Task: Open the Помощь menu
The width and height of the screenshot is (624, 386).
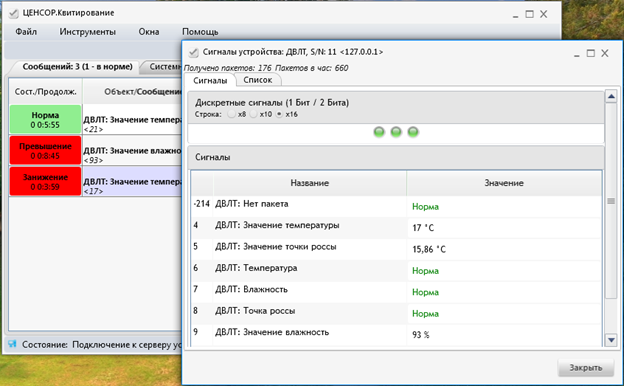Action: point(200,32)
